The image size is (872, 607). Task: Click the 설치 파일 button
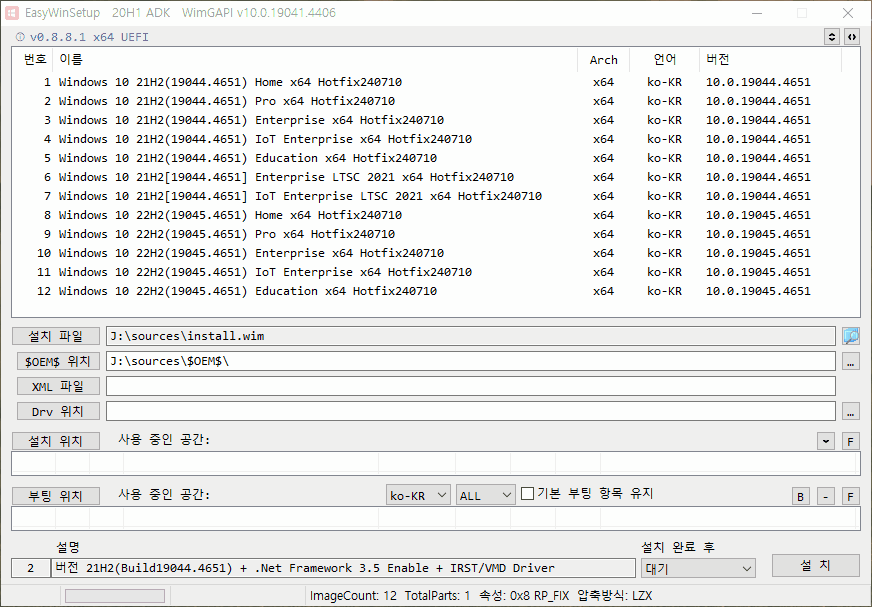coord(56,336)
